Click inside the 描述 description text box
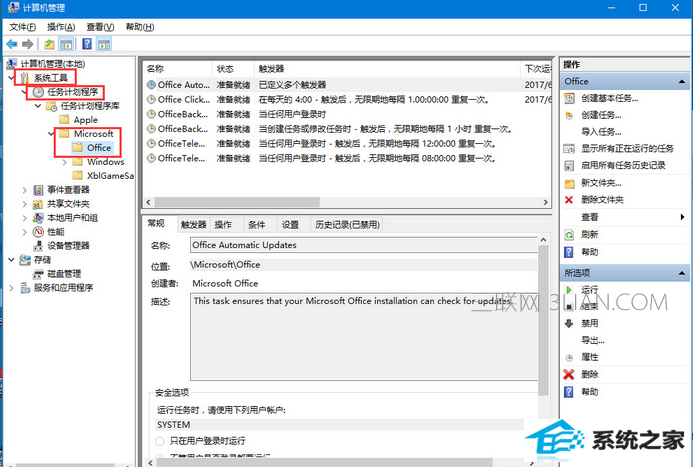 tap(364, 337)
